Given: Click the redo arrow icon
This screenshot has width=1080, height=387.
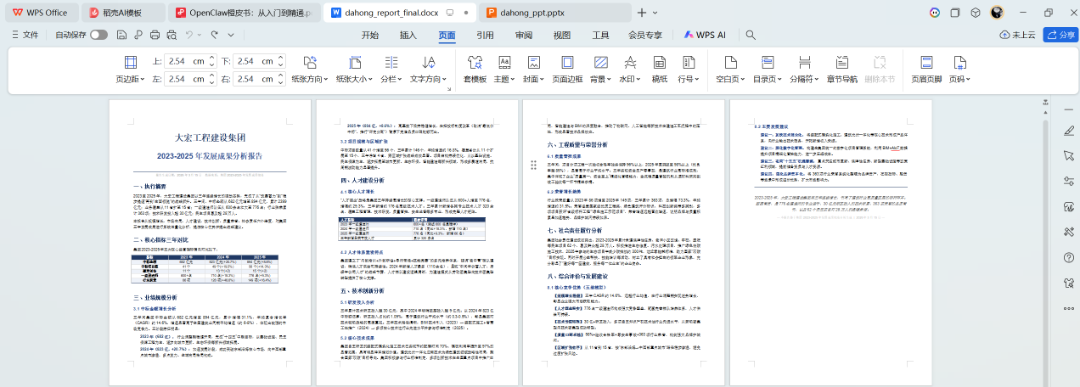Looking at the screenshot, I should click(214, 34).
